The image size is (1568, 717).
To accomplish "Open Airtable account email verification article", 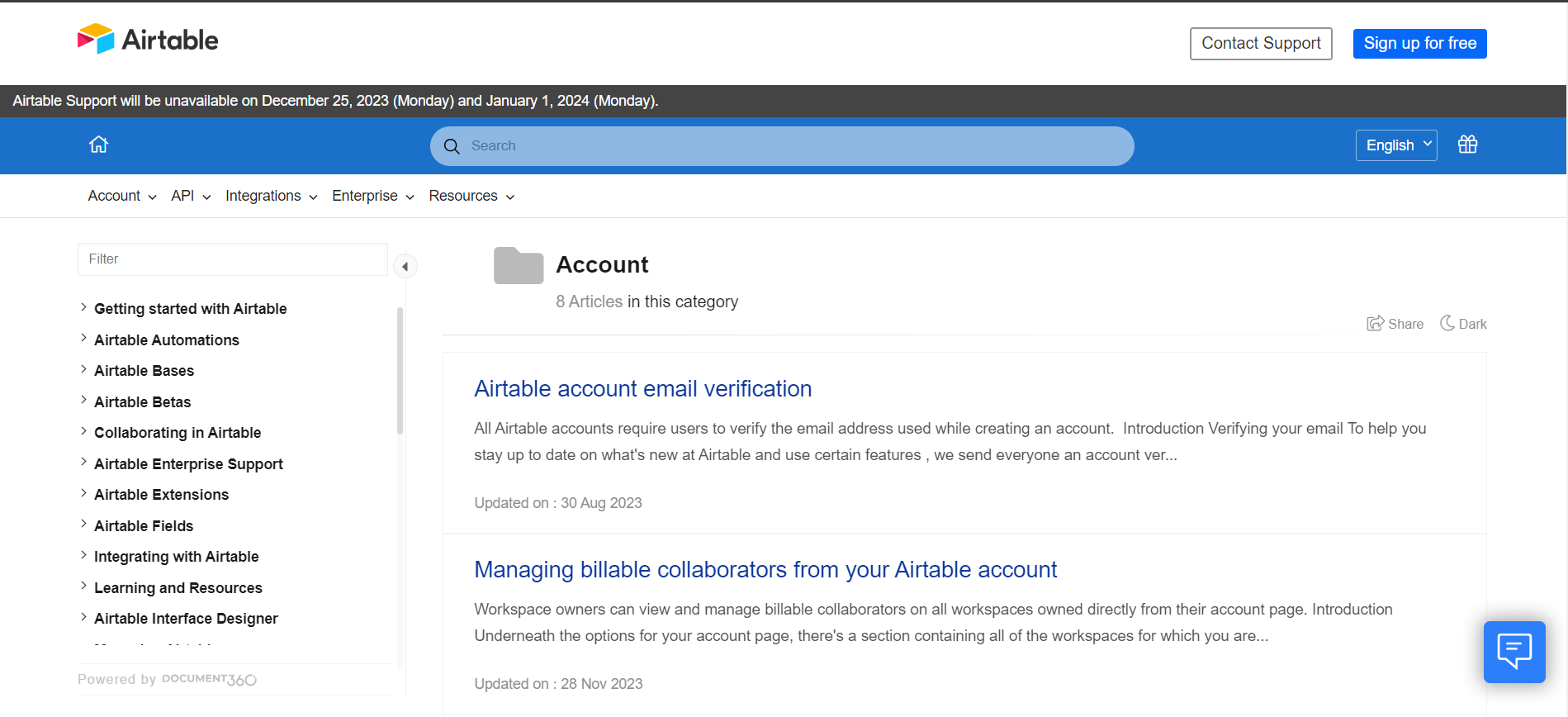I will pos(642,389).
